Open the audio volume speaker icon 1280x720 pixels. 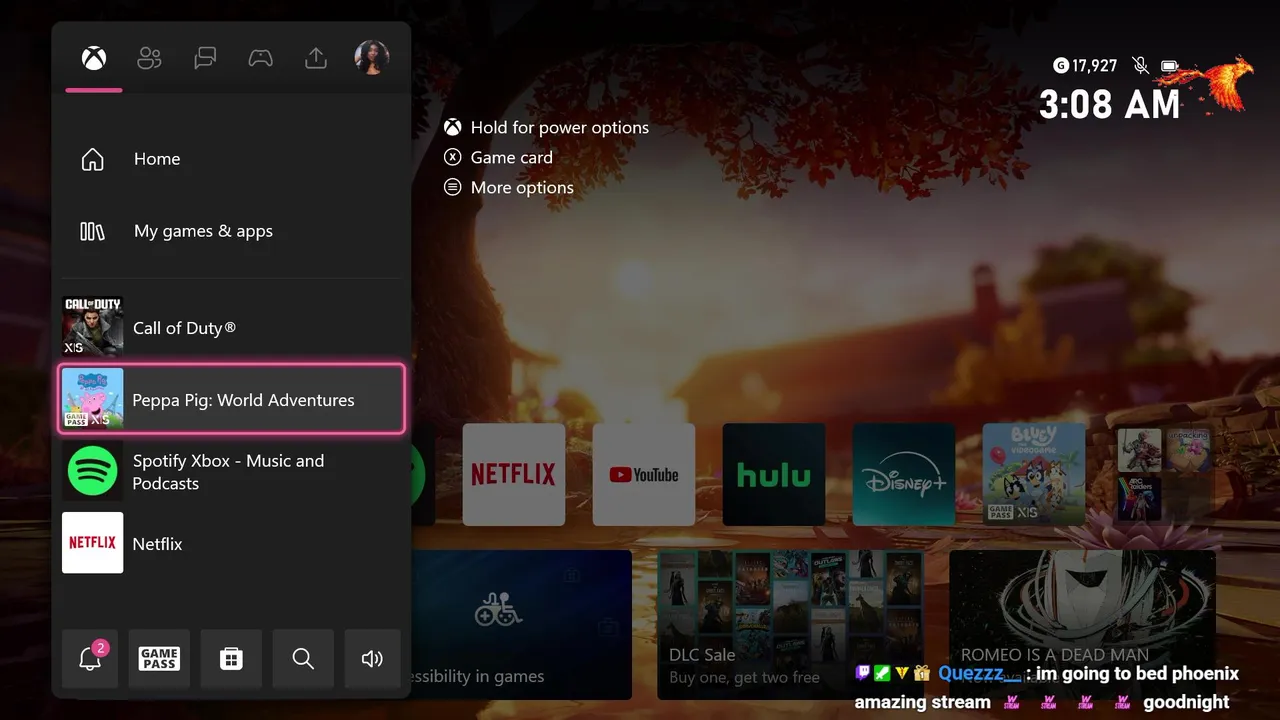tap(372, 658)
